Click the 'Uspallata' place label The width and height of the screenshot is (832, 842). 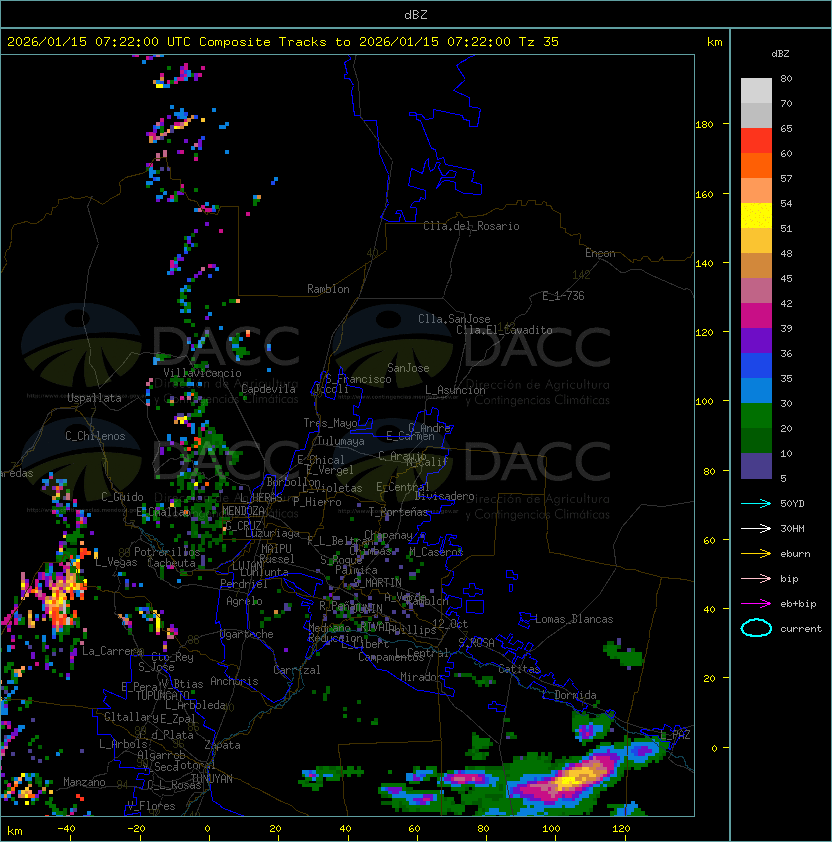click(x=95, y=398)
